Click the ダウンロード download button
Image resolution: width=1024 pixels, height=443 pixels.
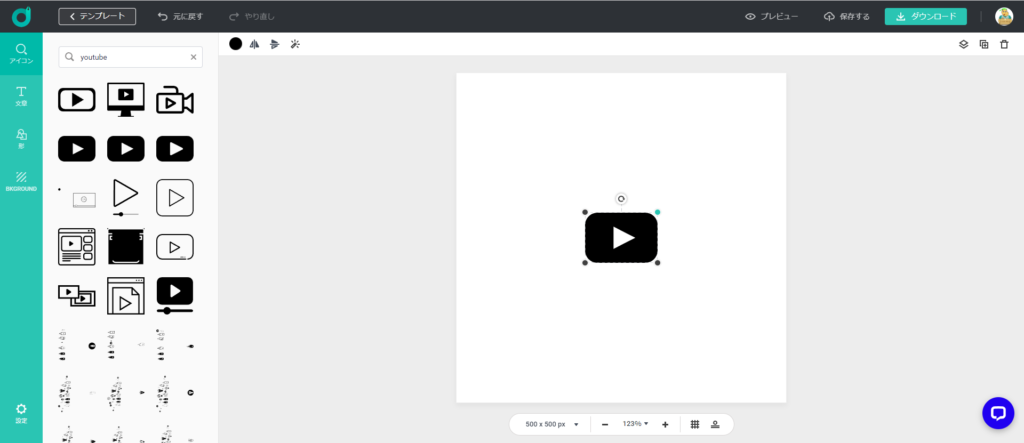click(925, 16)
